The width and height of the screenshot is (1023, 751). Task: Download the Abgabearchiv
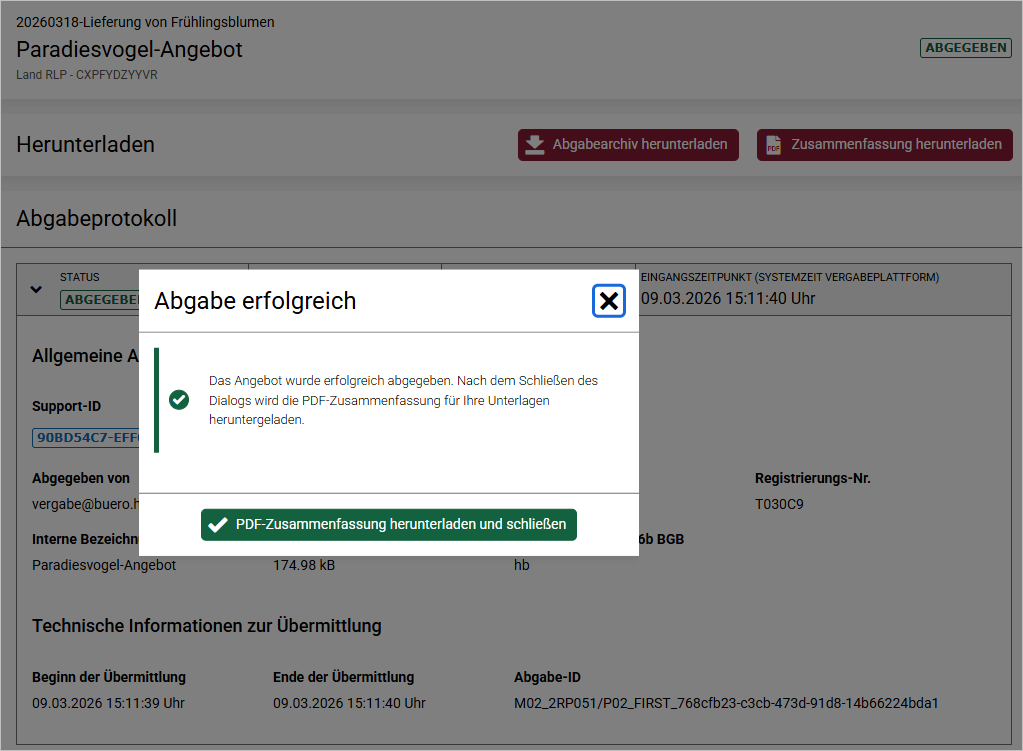coord(627,145)
